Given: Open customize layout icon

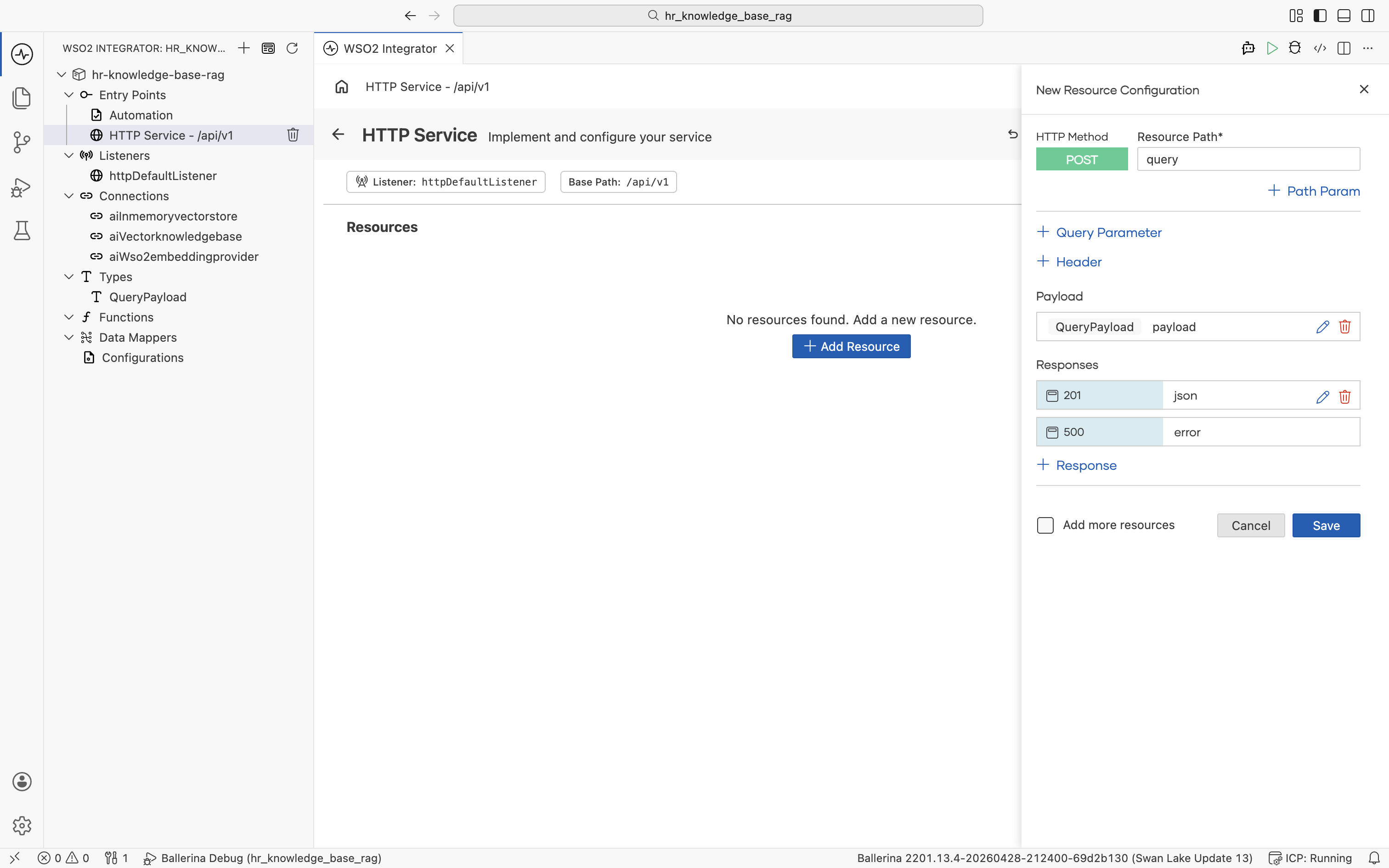Looking at the screenshot, I should pyautogui.click(x=1296, y=16).
